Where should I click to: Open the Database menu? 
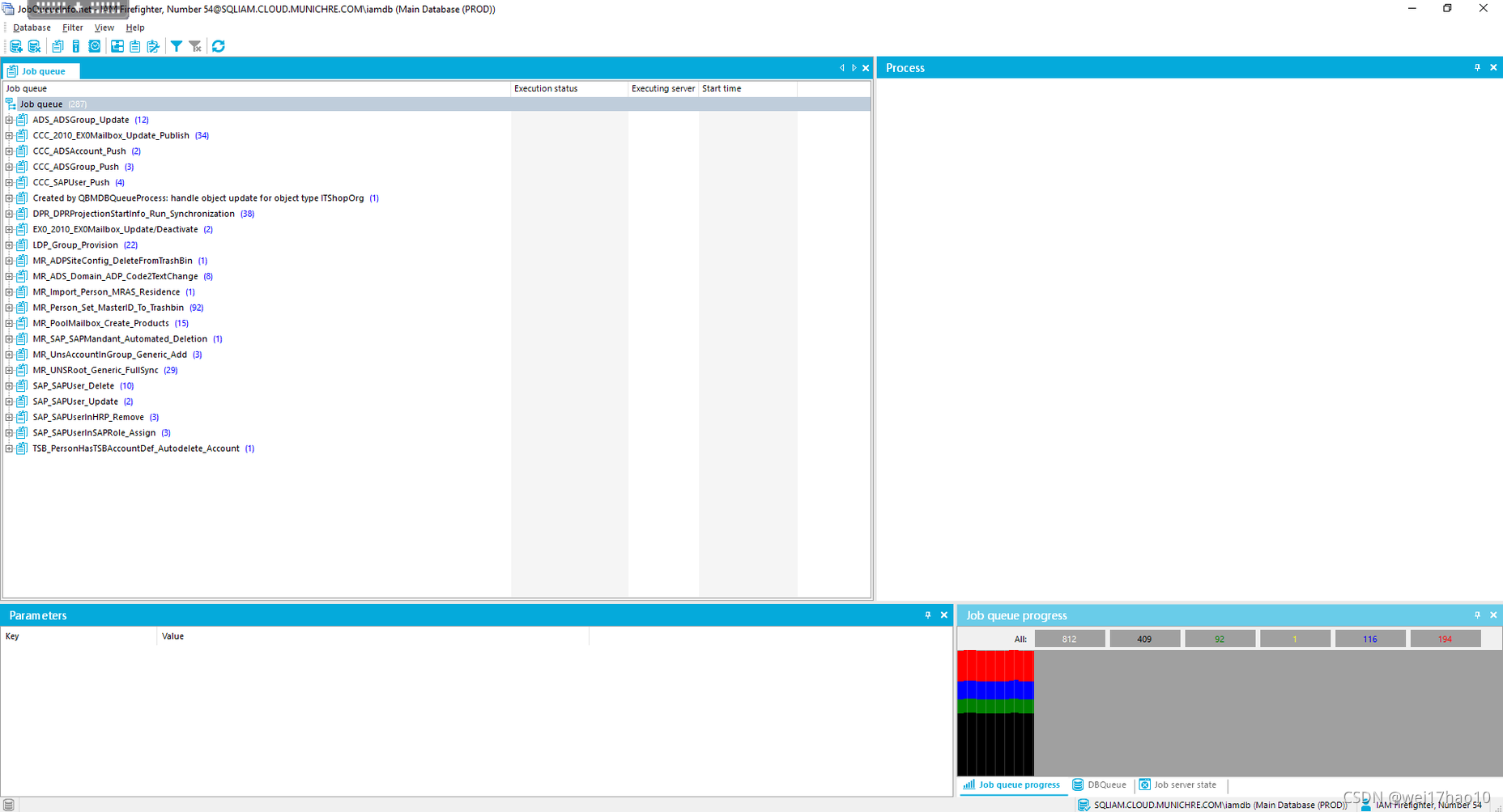(32, 28)
